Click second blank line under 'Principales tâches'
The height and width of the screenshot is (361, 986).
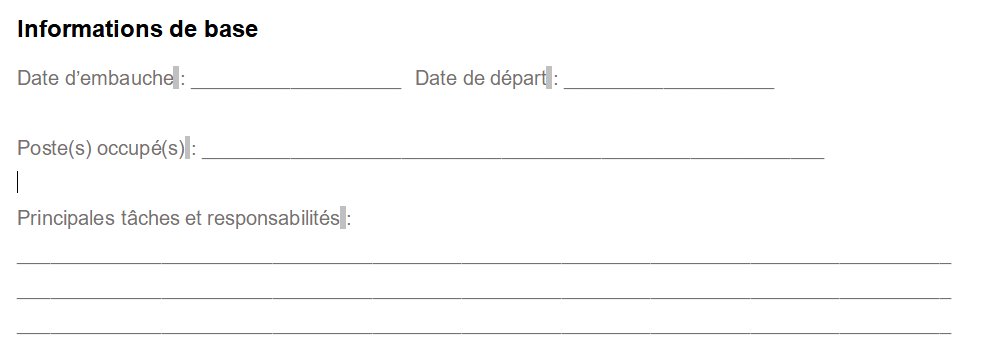tap(484, 296)
